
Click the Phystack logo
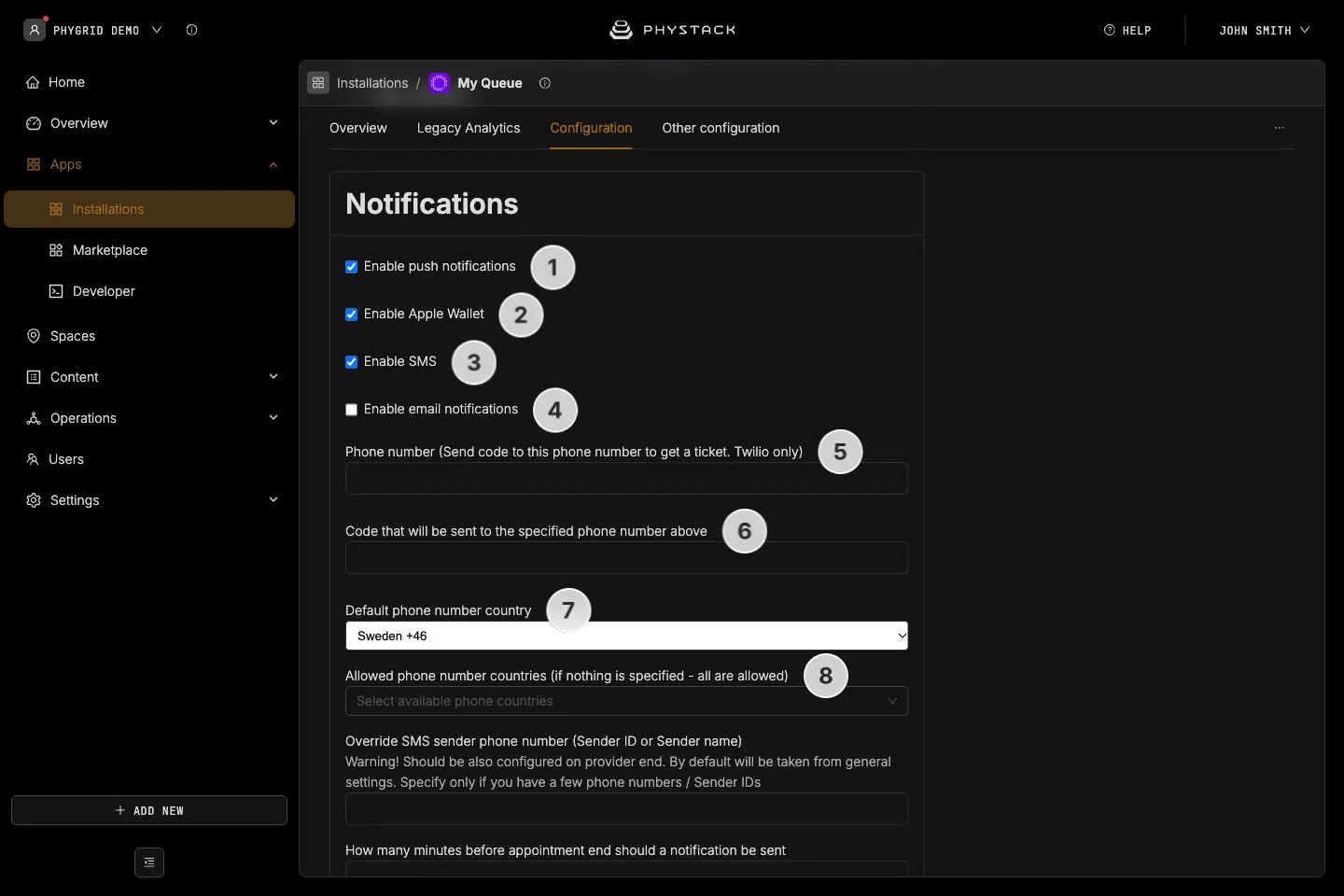tap(672, 30)
